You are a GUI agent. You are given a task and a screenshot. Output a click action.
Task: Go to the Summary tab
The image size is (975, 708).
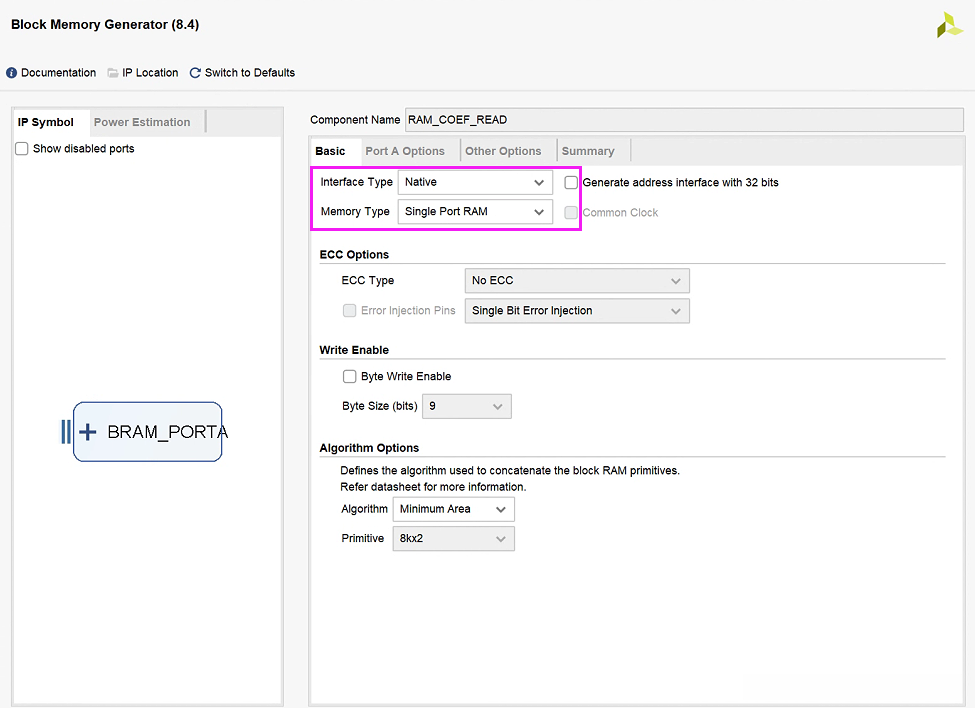(588, 151)
